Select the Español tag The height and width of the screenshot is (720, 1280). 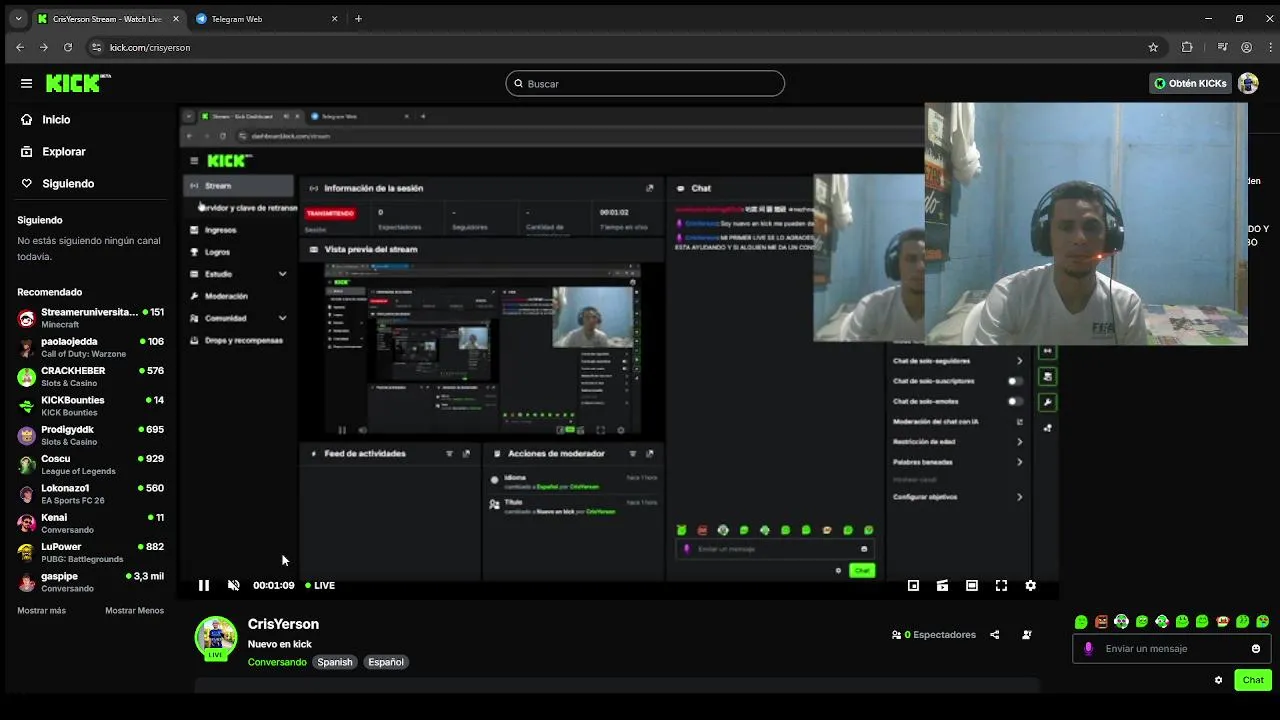pos(385,662)
